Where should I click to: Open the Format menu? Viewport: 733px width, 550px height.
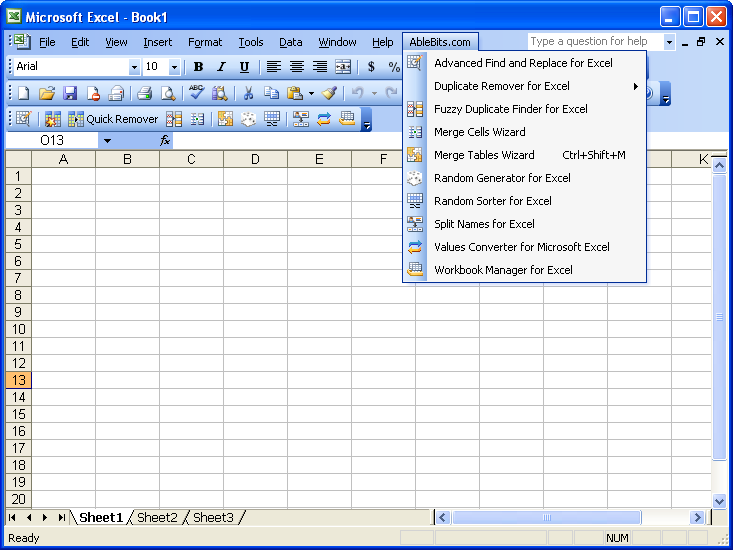point(205,43)
